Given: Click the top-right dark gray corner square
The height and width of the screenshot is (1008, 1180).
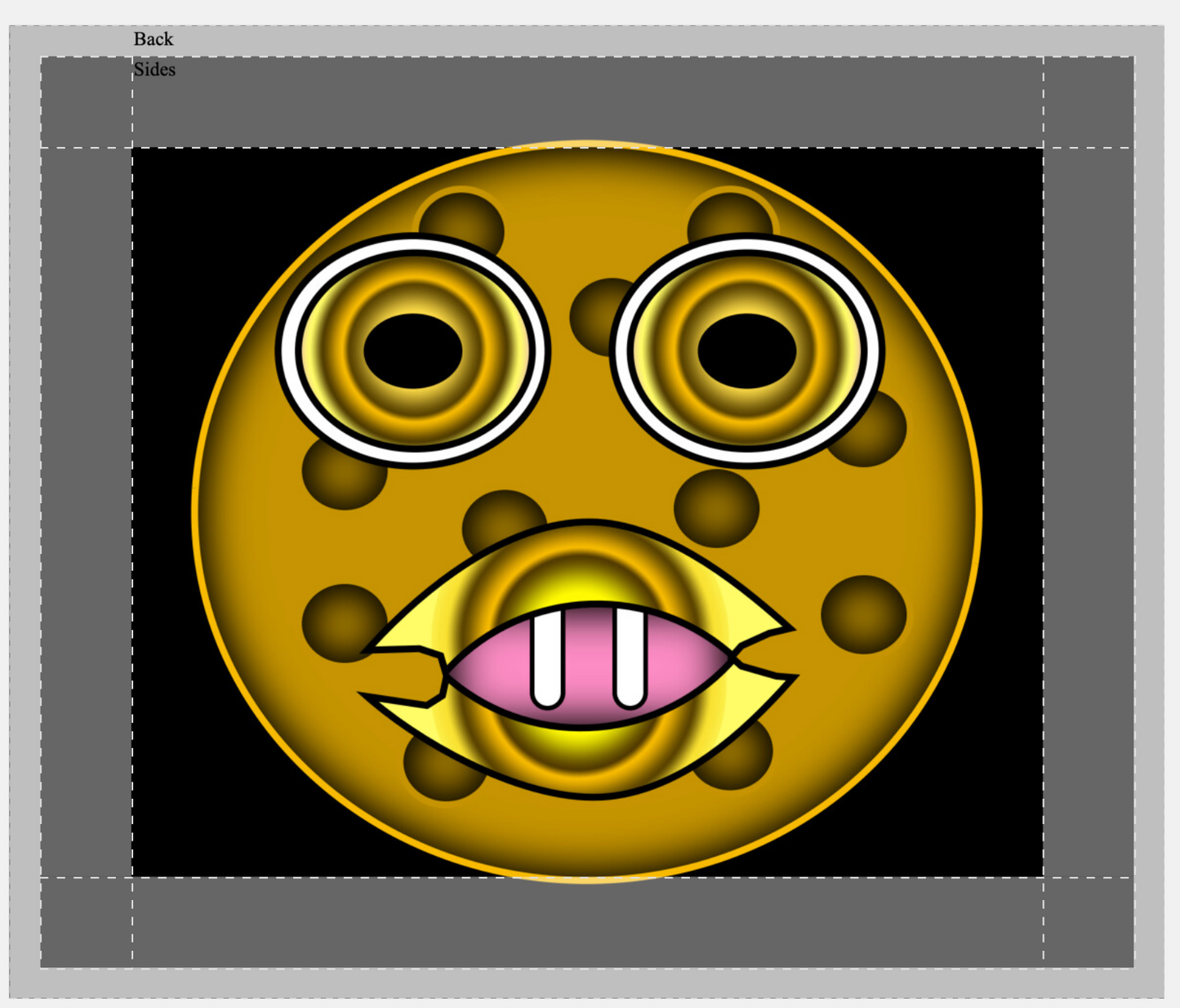Looking at the screenshot, I should coord(1089,102).
